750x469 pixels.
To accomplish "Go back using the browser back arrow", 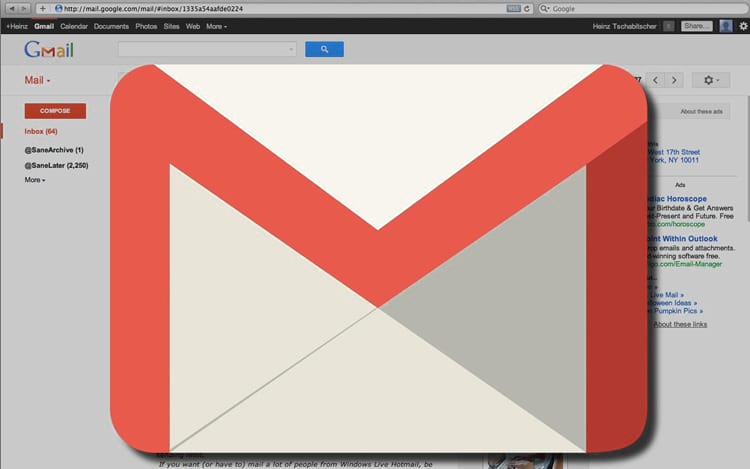I will click(x=12, y=9).
